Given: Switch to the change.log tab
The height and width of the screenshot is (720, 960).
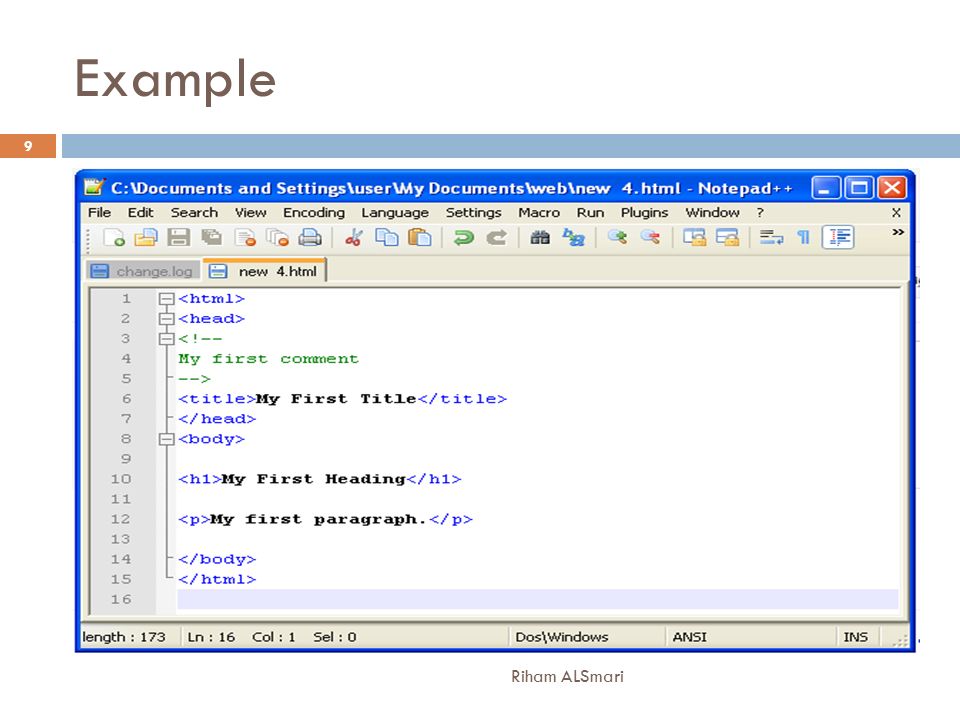Looking at the screenshot, I should pyautogui.click(x=143, y=271).
